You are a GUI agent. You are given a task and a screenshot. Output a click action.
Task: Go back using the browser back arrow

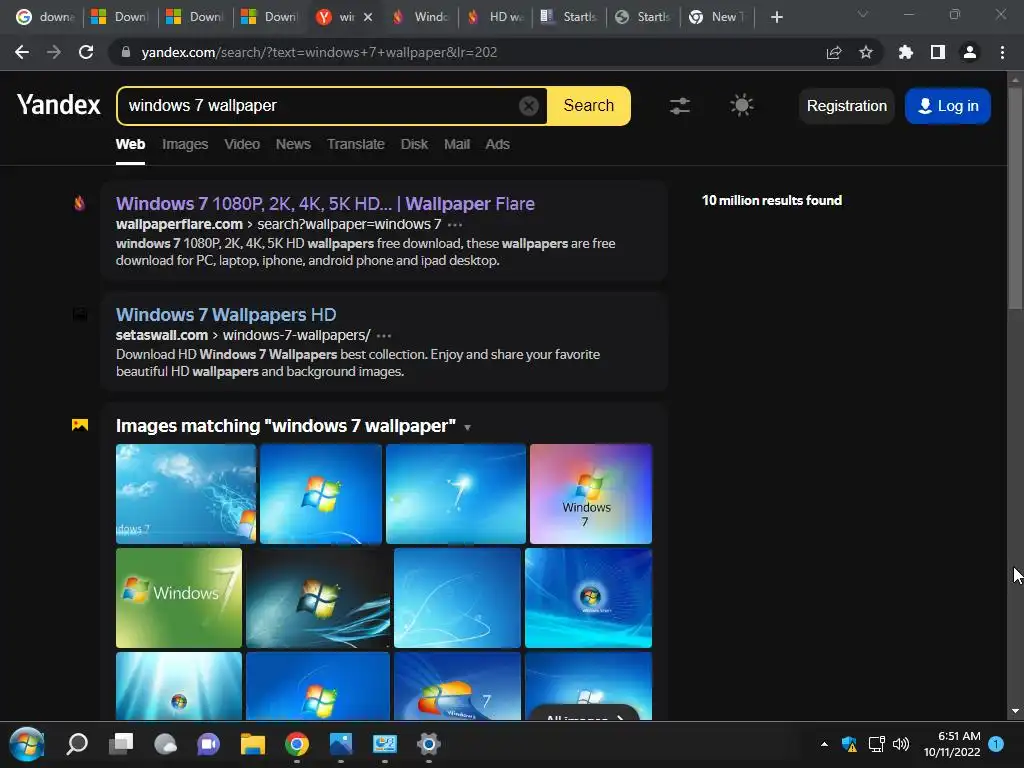point(22,52)
